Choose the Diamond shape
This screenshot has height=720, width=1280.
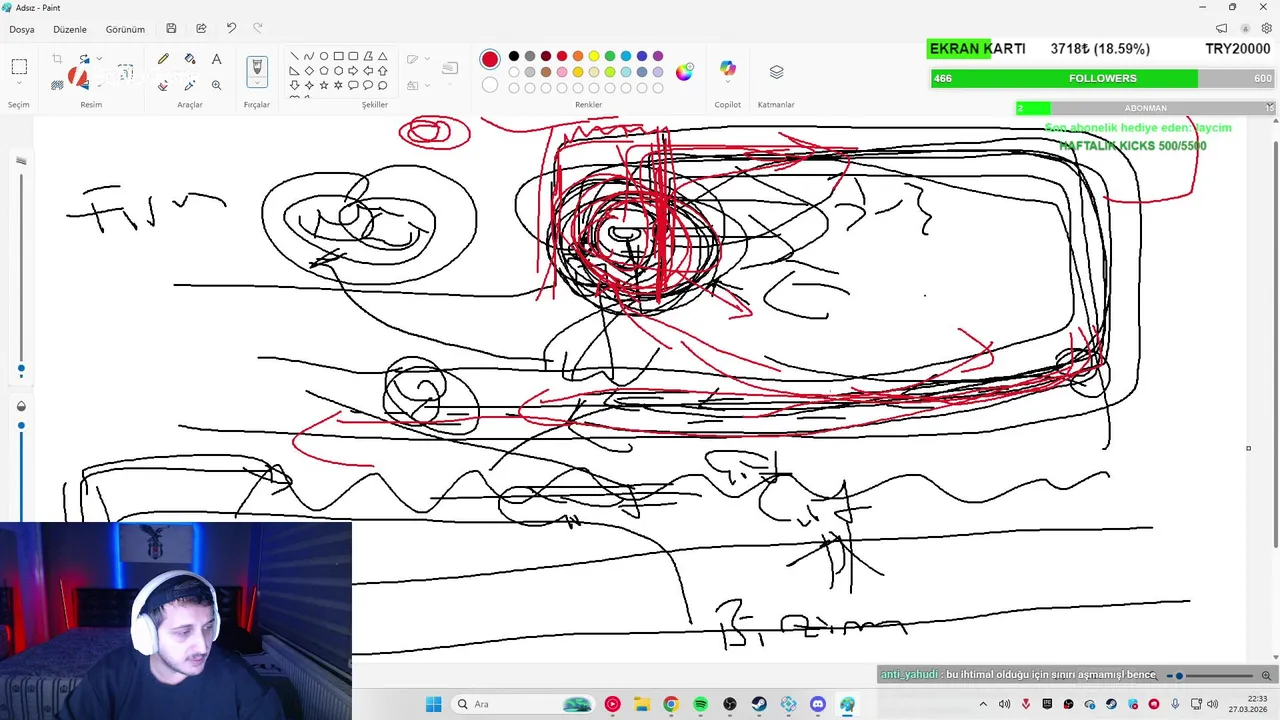click(x=309, y=71)
